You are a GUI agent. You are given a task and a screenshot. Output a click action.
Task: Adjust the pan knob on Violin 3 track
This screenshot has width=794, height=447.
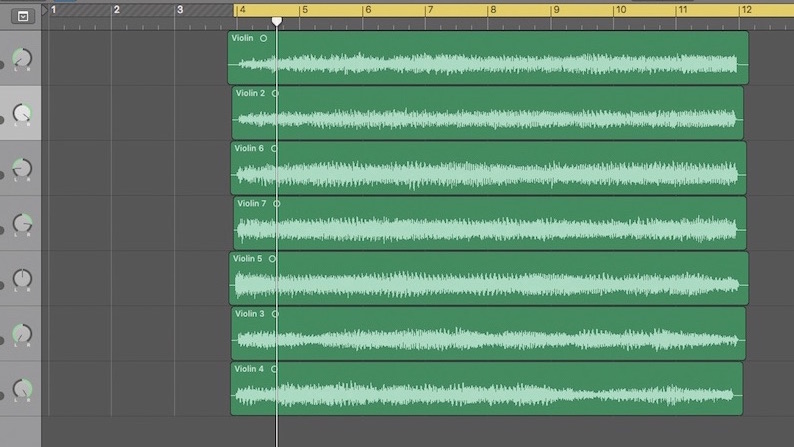coord(22,334)
